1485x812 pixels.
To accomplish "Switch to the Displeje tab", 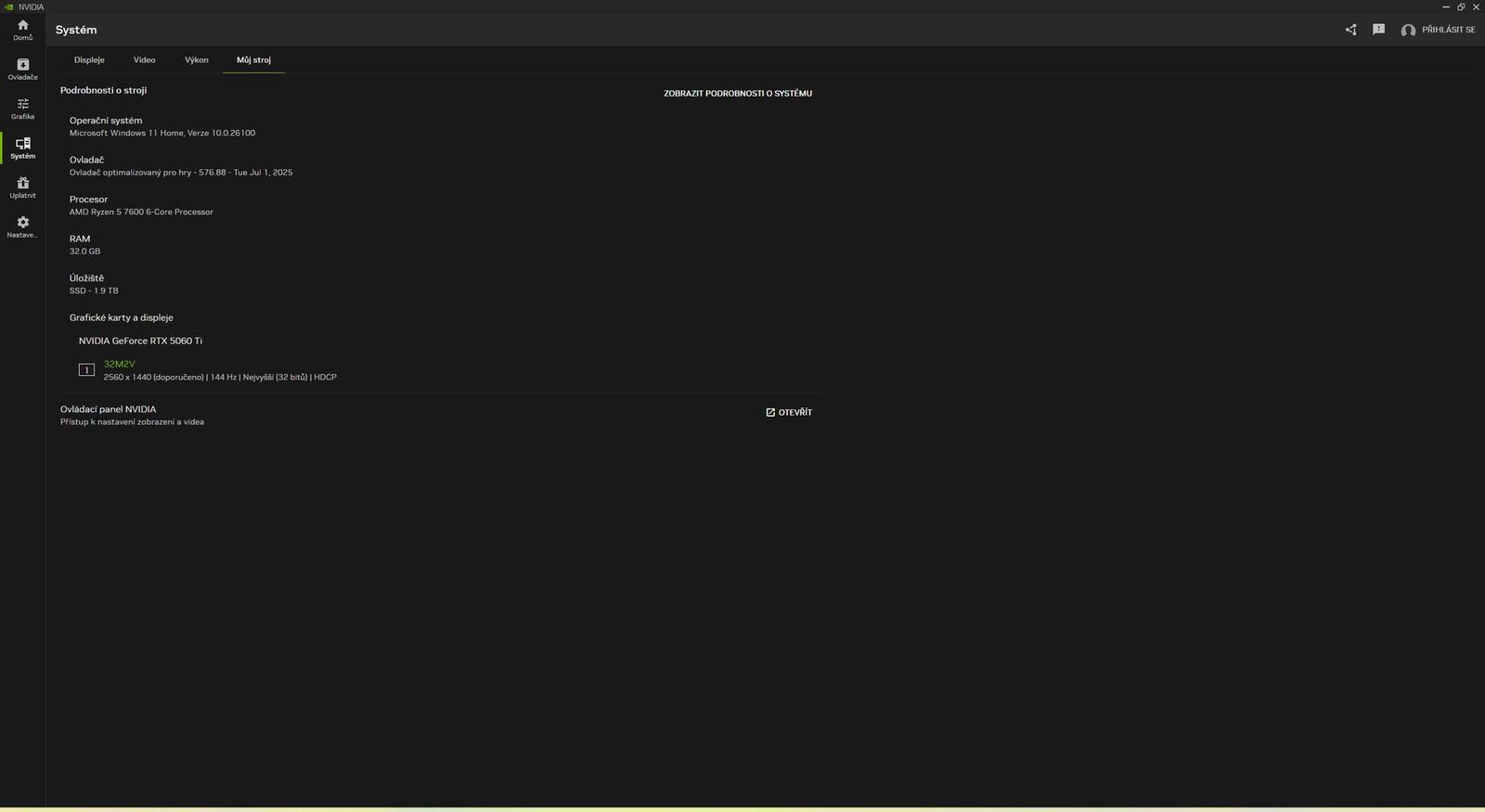I will click(x=89, y=59).
